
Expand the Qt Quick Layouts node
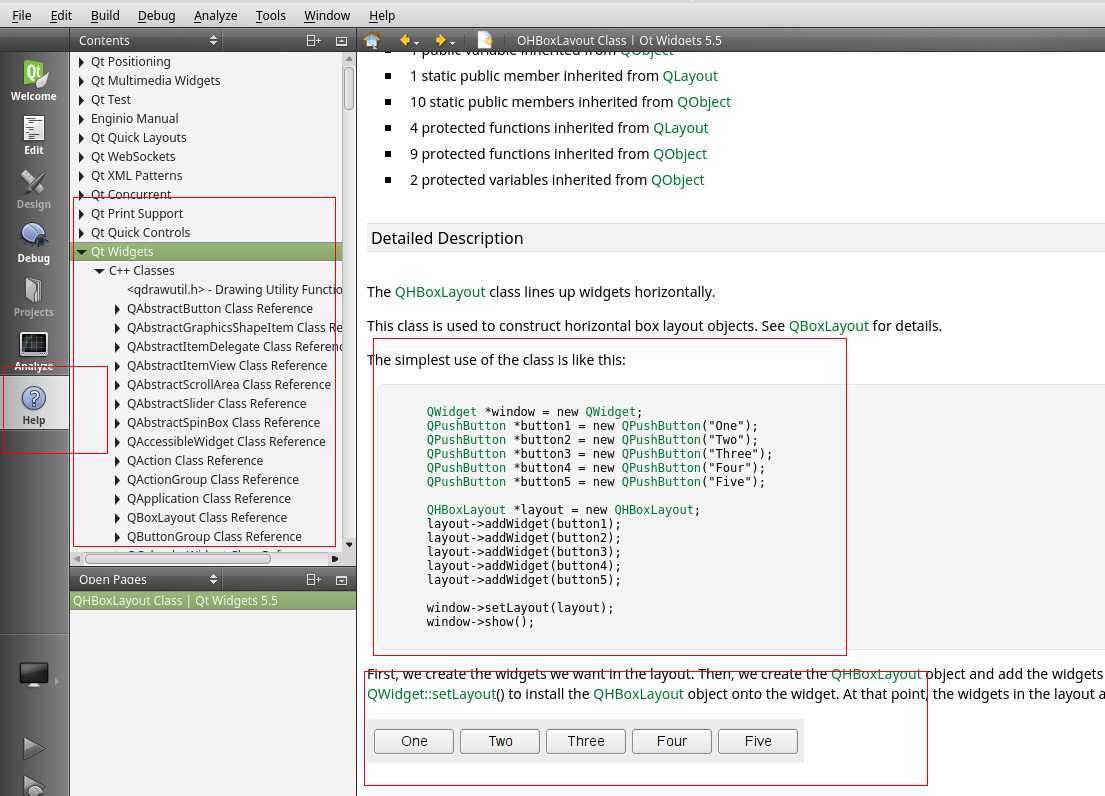tap(82, 138)
